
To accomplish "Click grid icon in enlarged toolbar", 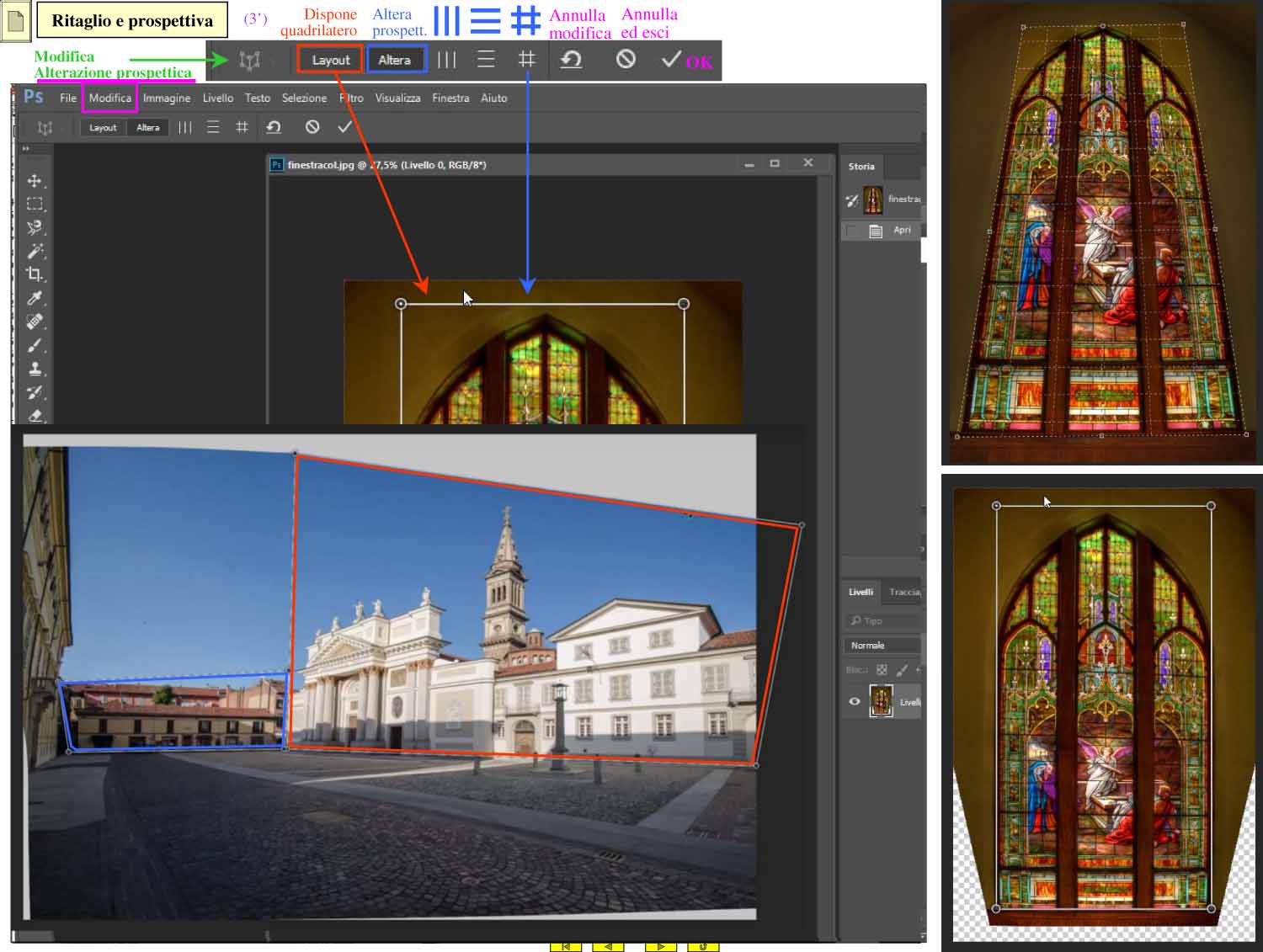I will [x=526, y=60].
